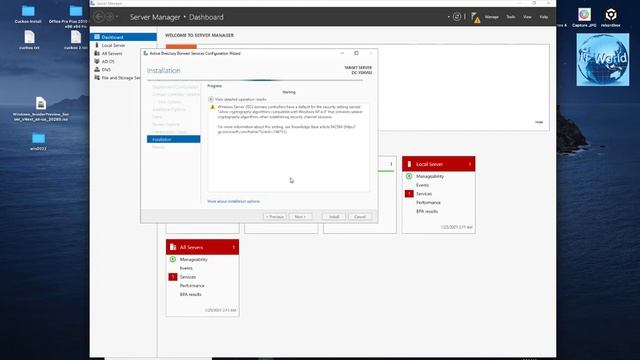Click the IT World globe thumbnail
Screen dimensions: 640x360
coord(603,60)
